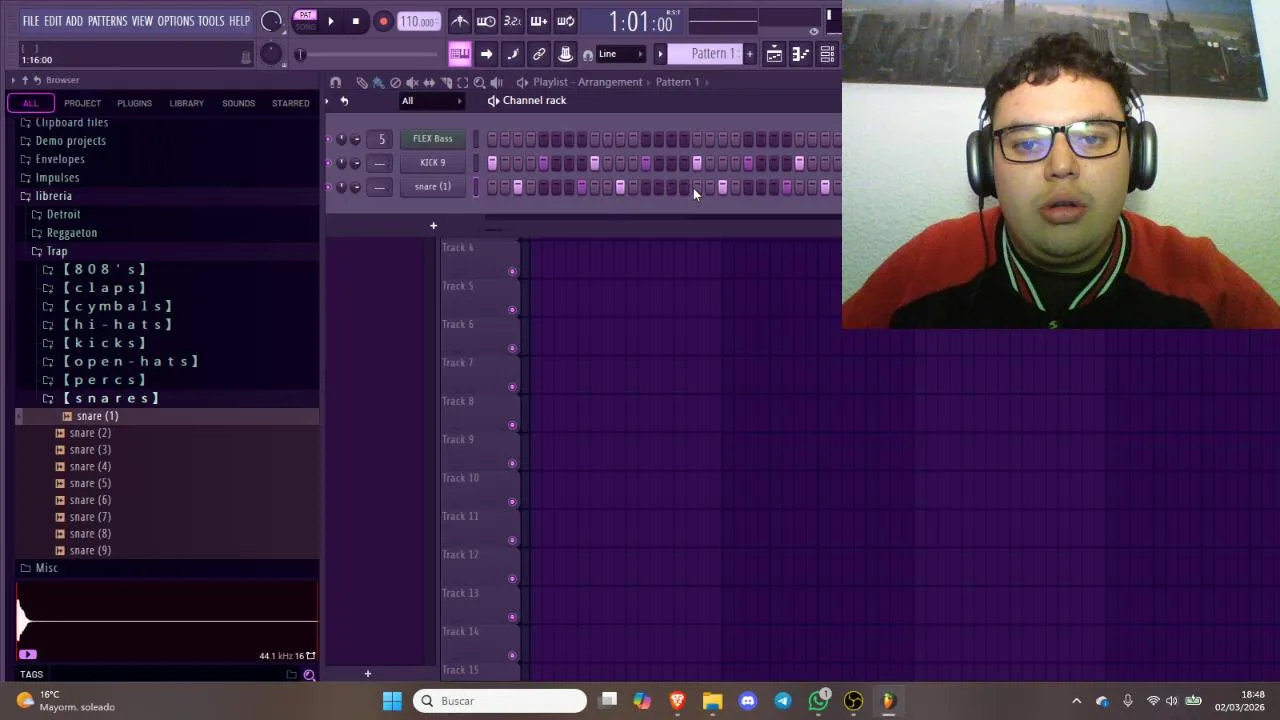
Task: Open the FILE menu
Action: point(31,21)
